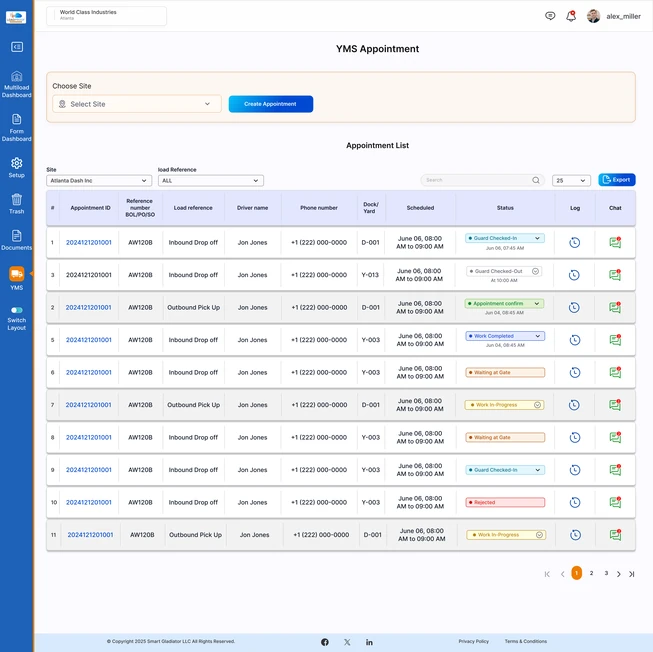
Task: Click the company logo at sidebar top
Action: pos(16,17)
